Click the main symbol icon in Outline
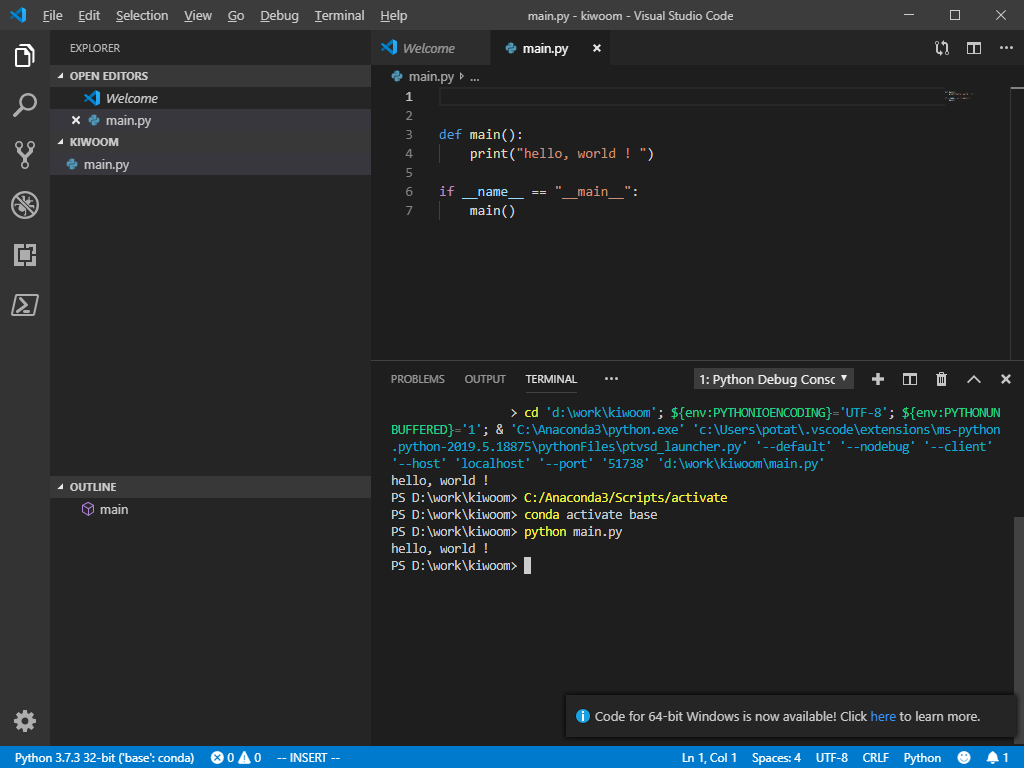 [x=88, y=509]
